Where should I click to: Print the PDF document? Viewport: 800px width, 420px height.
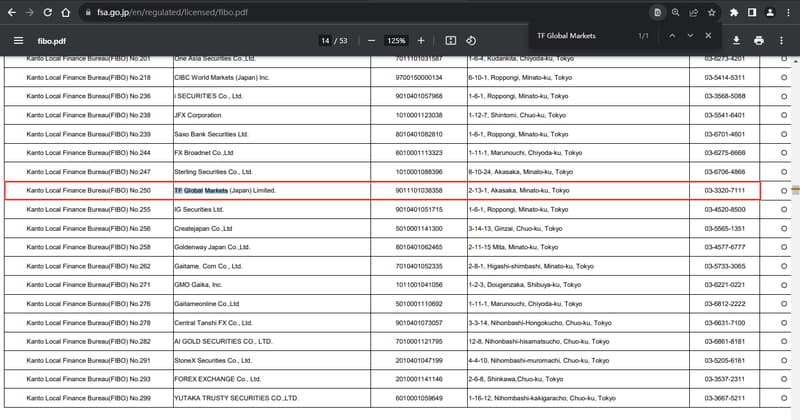click(759, 40)
